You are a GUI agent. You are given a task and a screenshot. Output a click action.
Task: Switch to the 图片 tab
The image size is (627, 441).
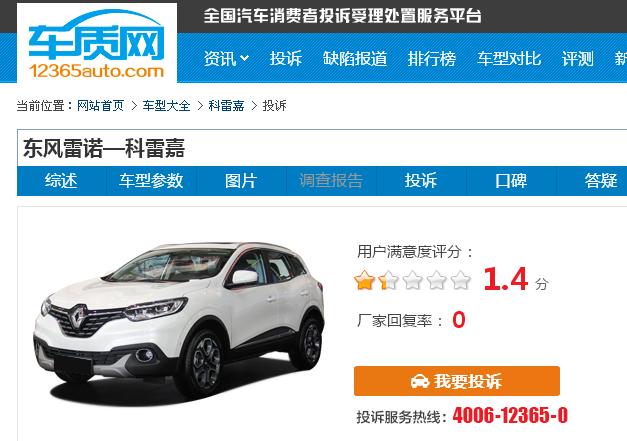241,181
